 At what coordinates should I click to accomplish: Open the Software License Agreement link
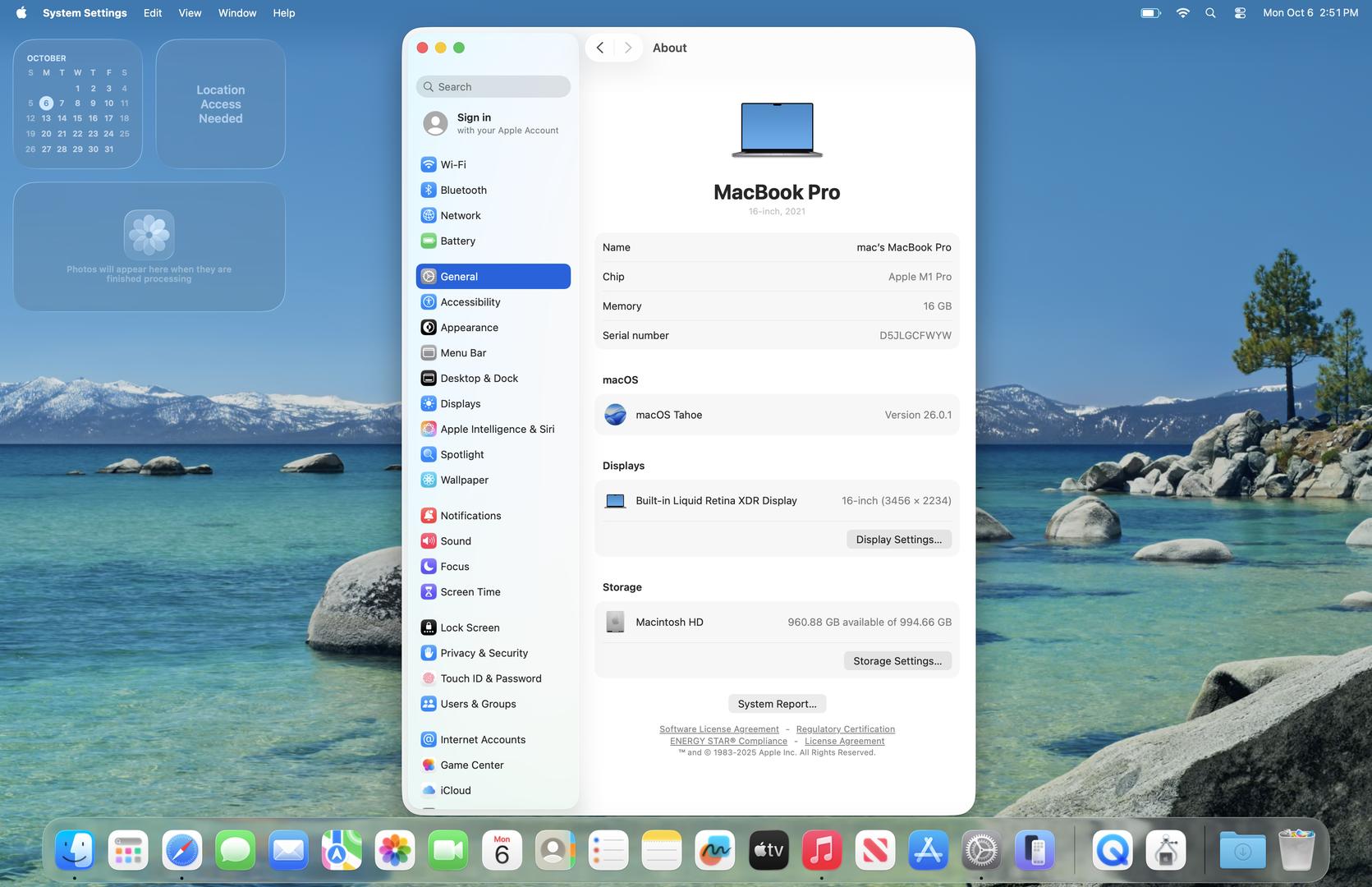click(x=718, y=729)
